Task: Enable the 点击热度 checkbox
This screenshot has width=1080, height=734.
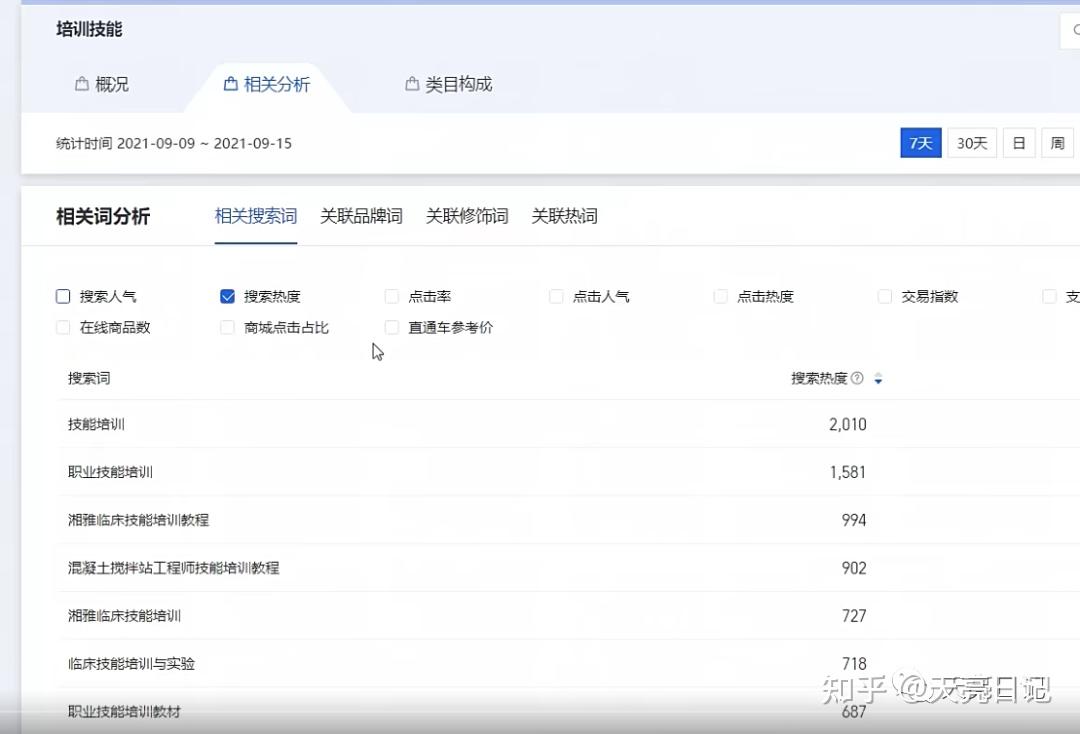Action: [x=720, y=297]
